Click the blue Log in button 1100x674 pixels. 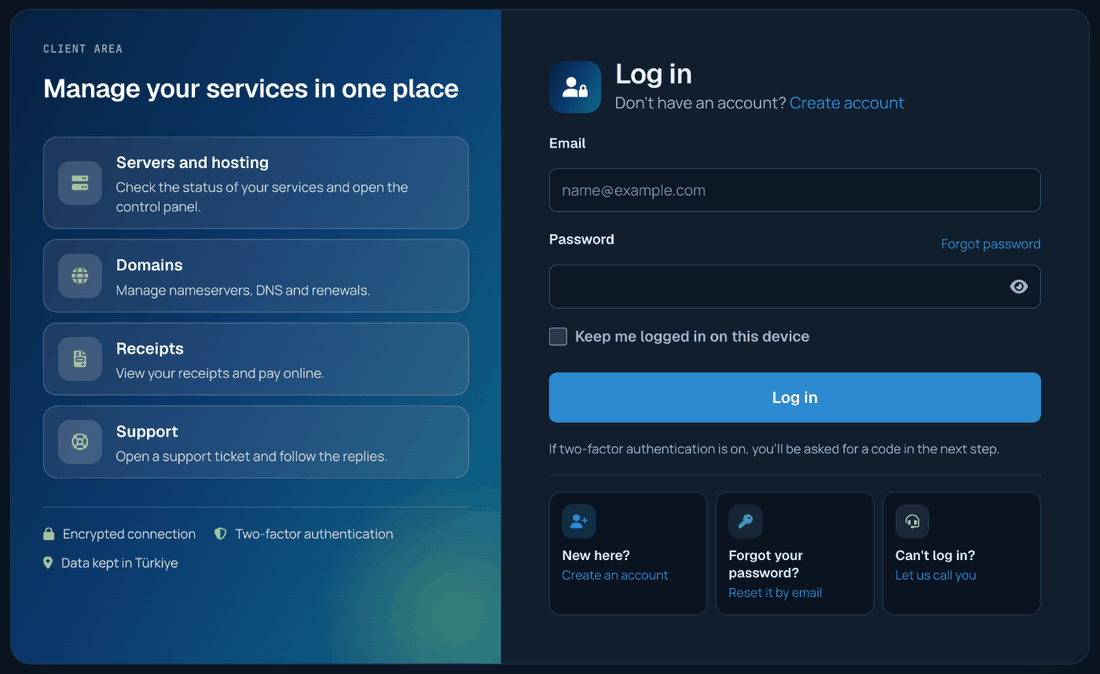pyautogui.click(x=794, y=398)
